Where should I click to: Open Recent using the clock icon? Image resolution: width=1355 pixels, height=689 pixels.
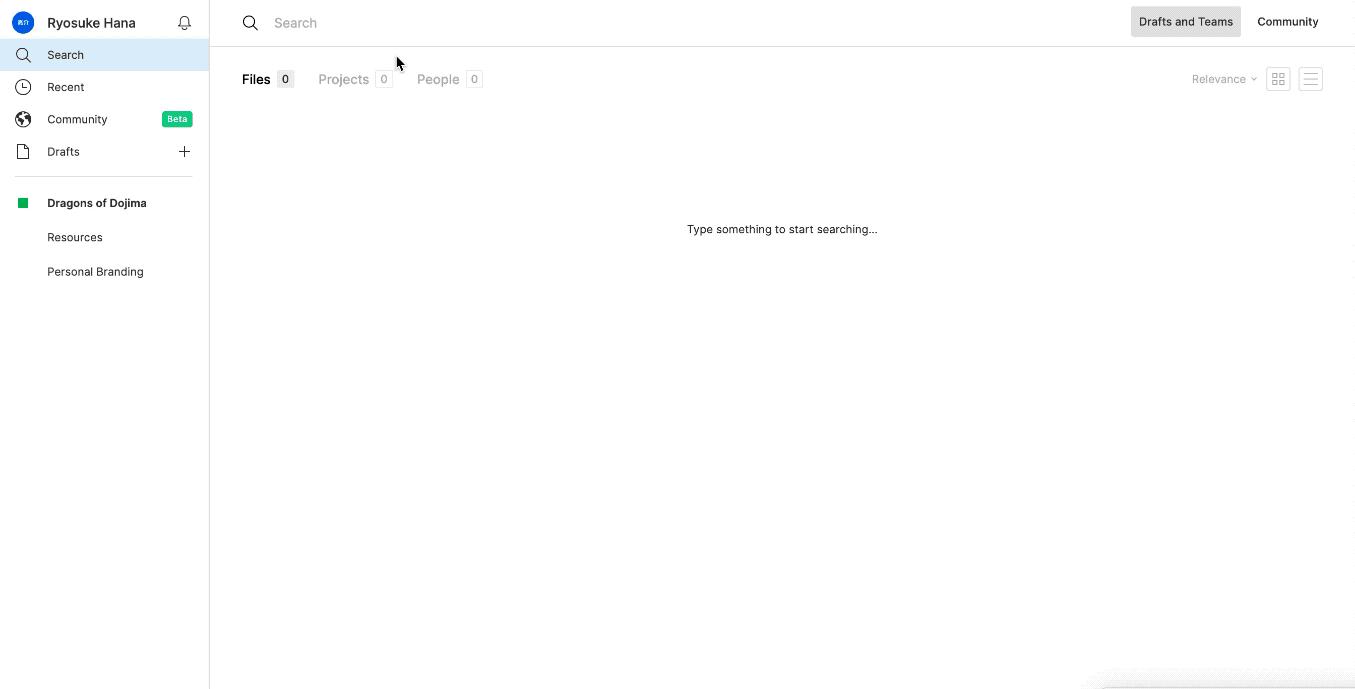tap(23, 87)
